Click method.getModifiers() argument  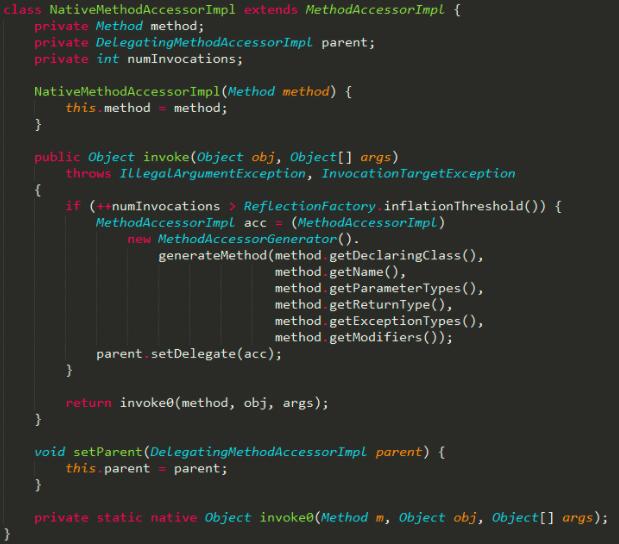(360, 338)
